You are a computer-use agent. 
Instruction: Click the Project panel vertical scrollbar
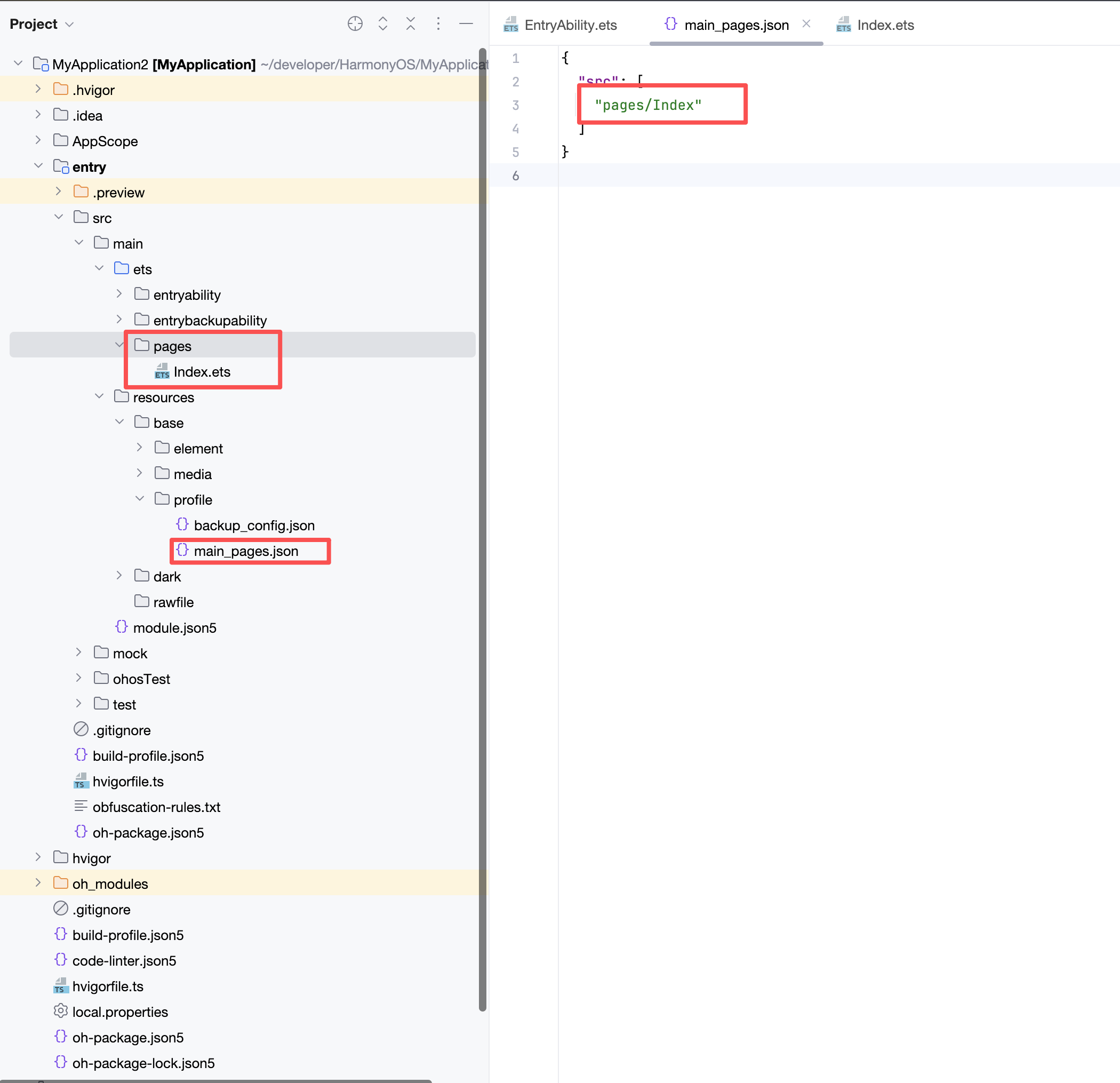[x=482, y=514]
